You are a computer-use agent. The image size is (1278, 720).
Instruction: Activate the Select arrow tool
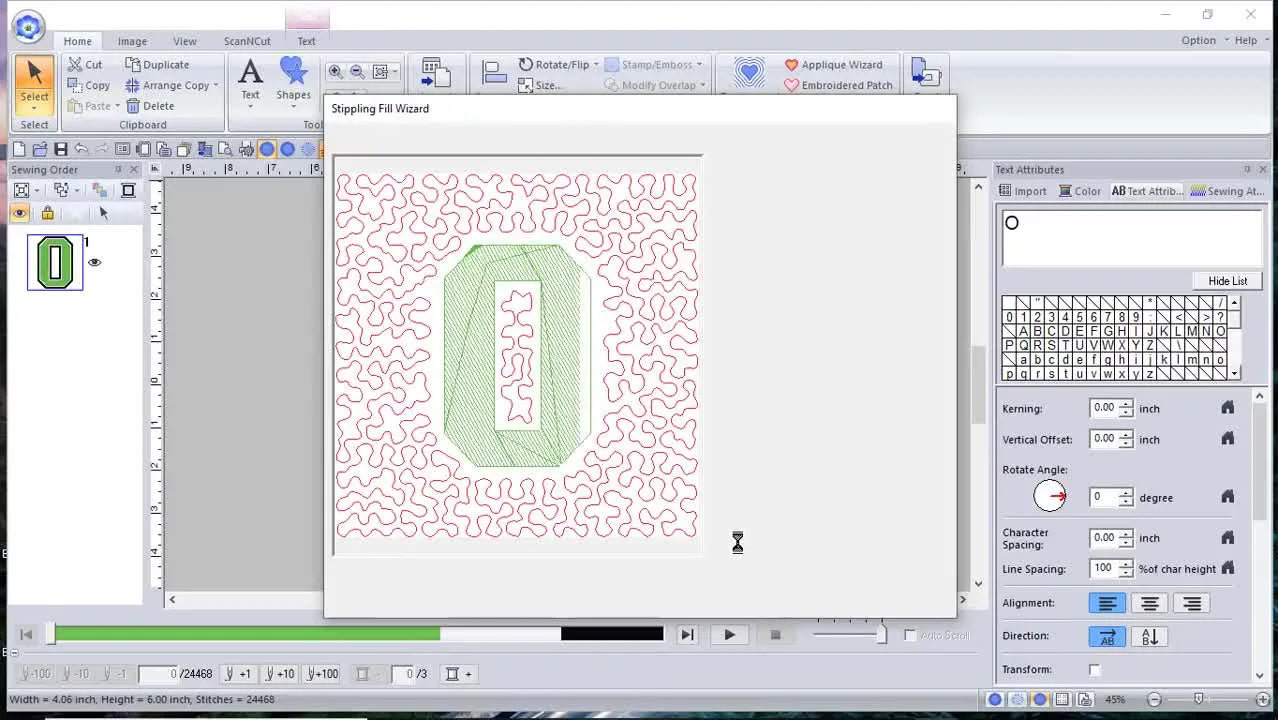pyautogui.click(x=35, y=82)
